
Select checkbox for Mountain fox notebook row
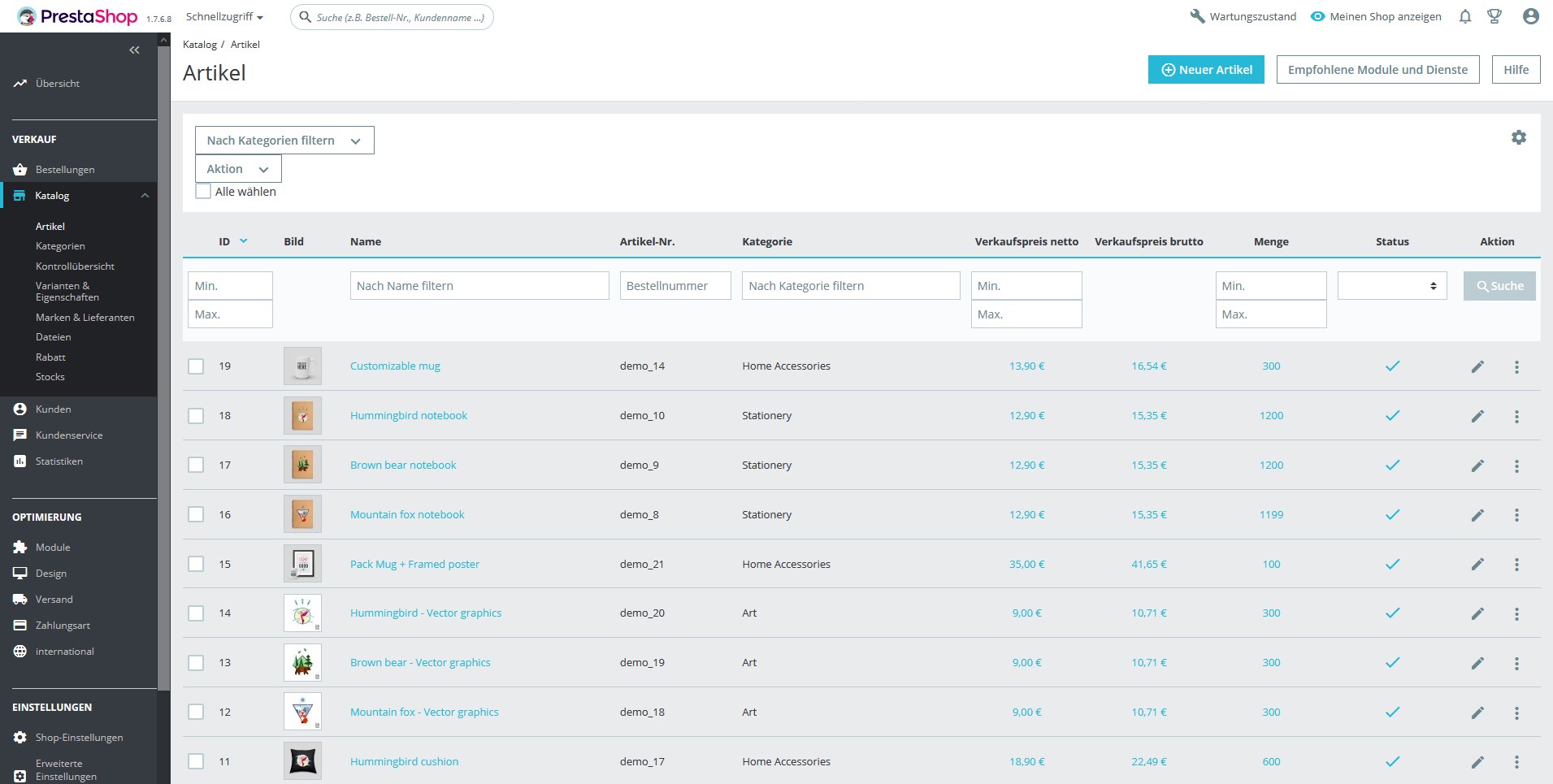(x=196, y=515)
